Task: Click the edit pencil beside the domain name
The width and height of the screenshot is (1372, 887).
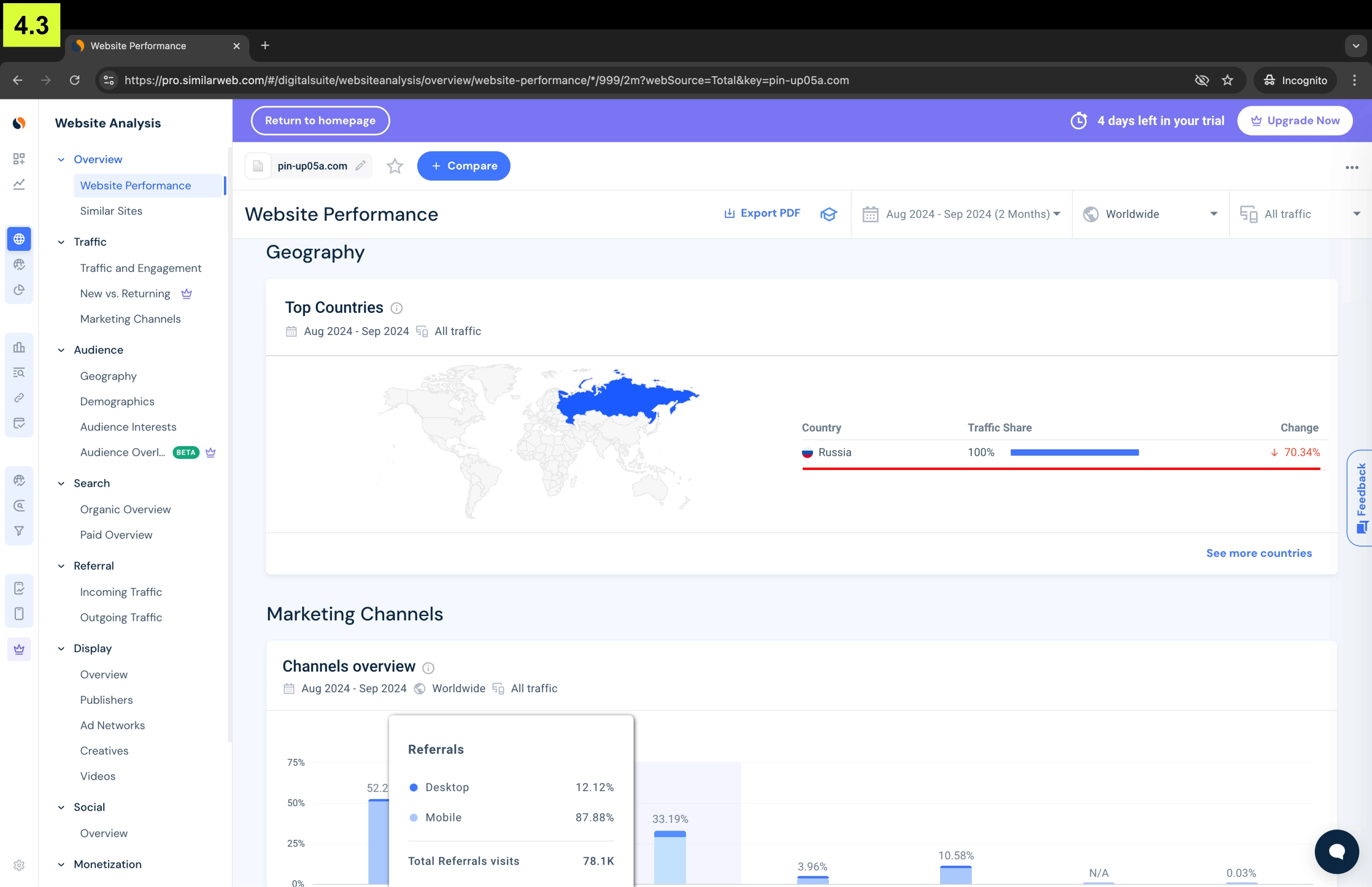Action: (360, 166)
